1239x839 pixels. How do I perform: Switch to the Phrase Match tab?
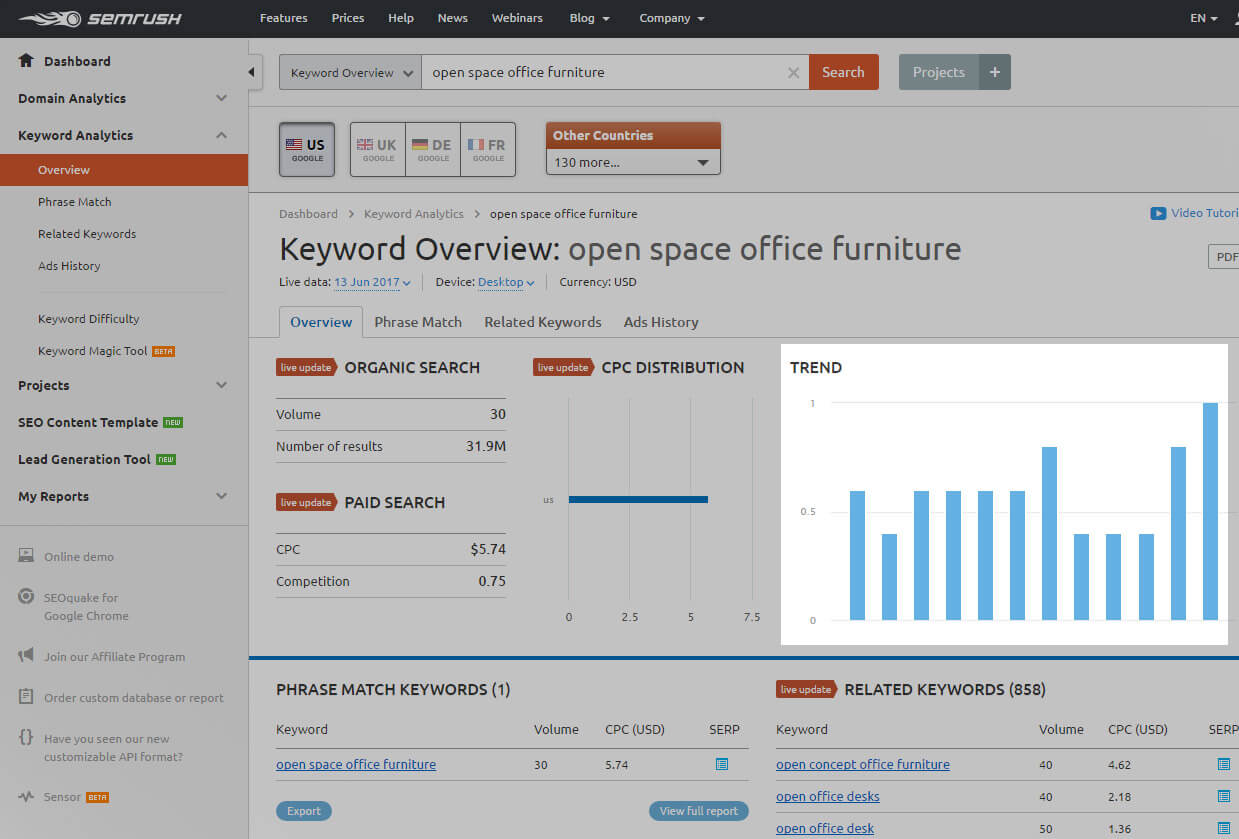418,322
